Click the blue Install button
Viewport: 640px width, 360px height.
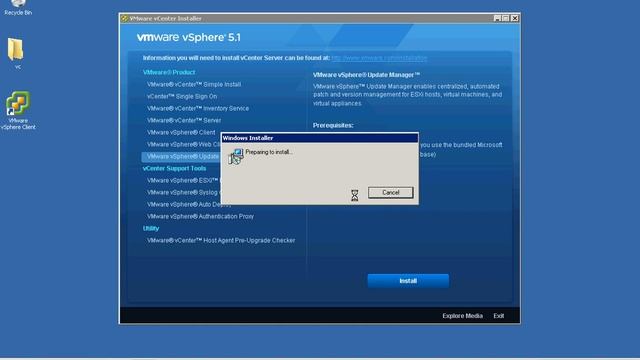(x=408, y=281)
